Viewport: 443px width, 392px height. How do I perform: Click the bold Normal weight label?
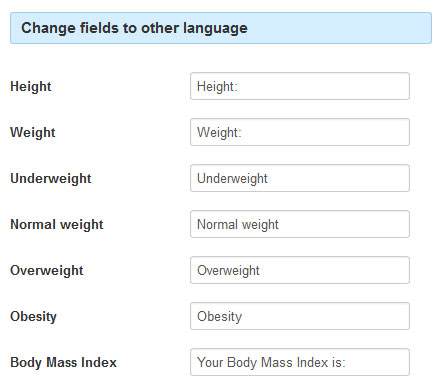pyautogui.click(x=57, y=225)
